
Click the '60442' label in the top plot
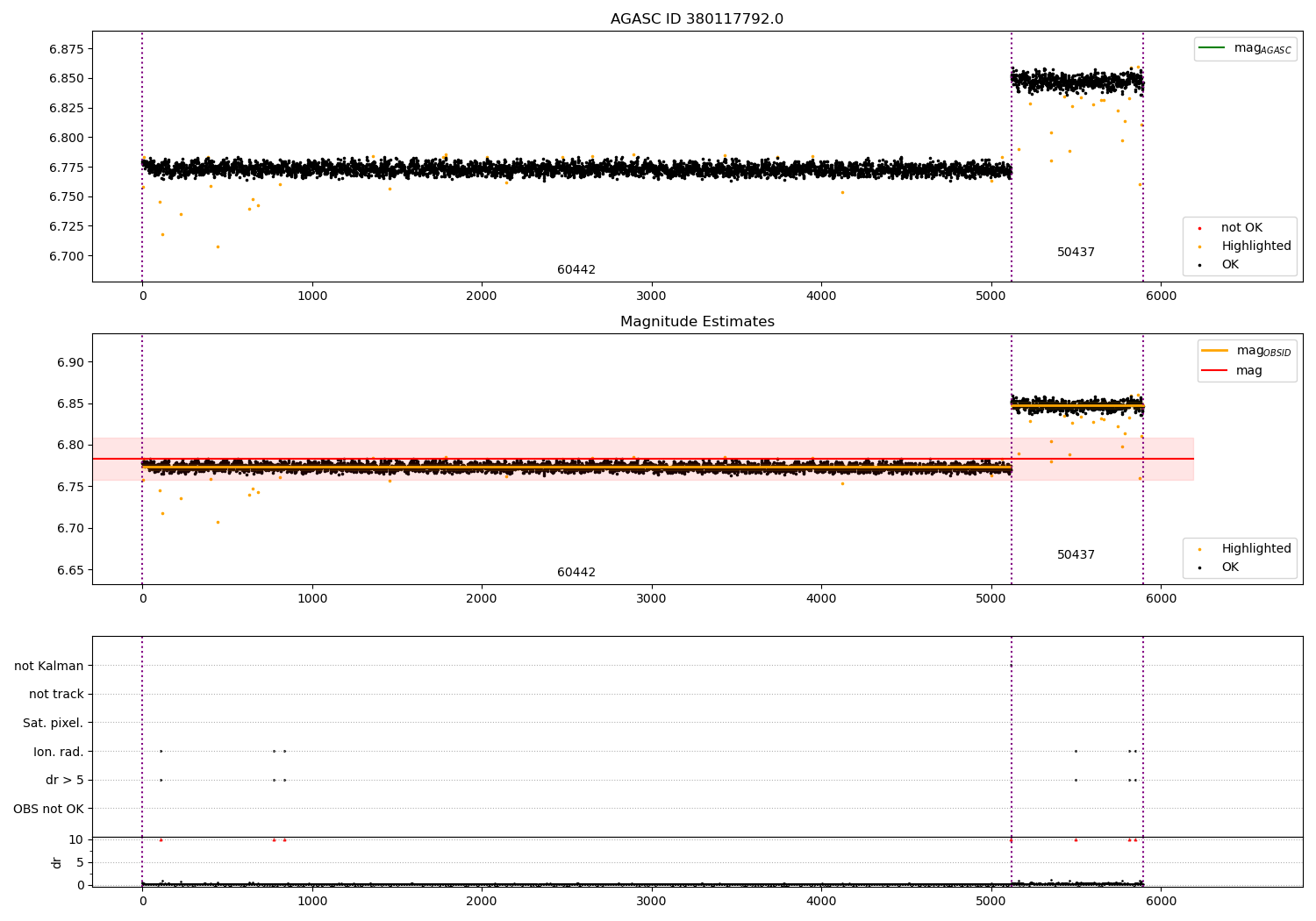coord(576,270)
